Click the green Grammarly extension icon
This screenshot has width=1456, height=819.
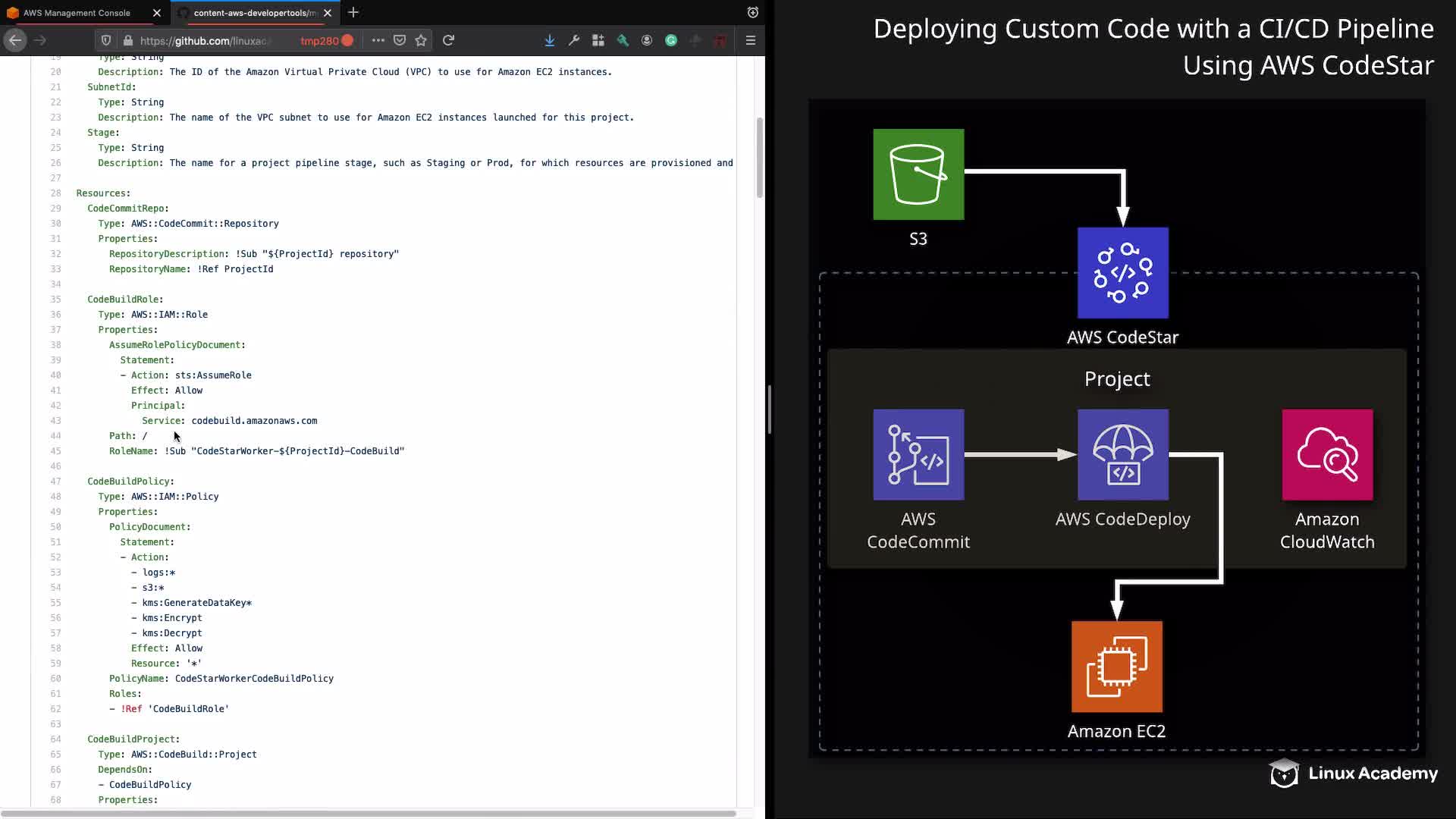(x=671, y=40)
